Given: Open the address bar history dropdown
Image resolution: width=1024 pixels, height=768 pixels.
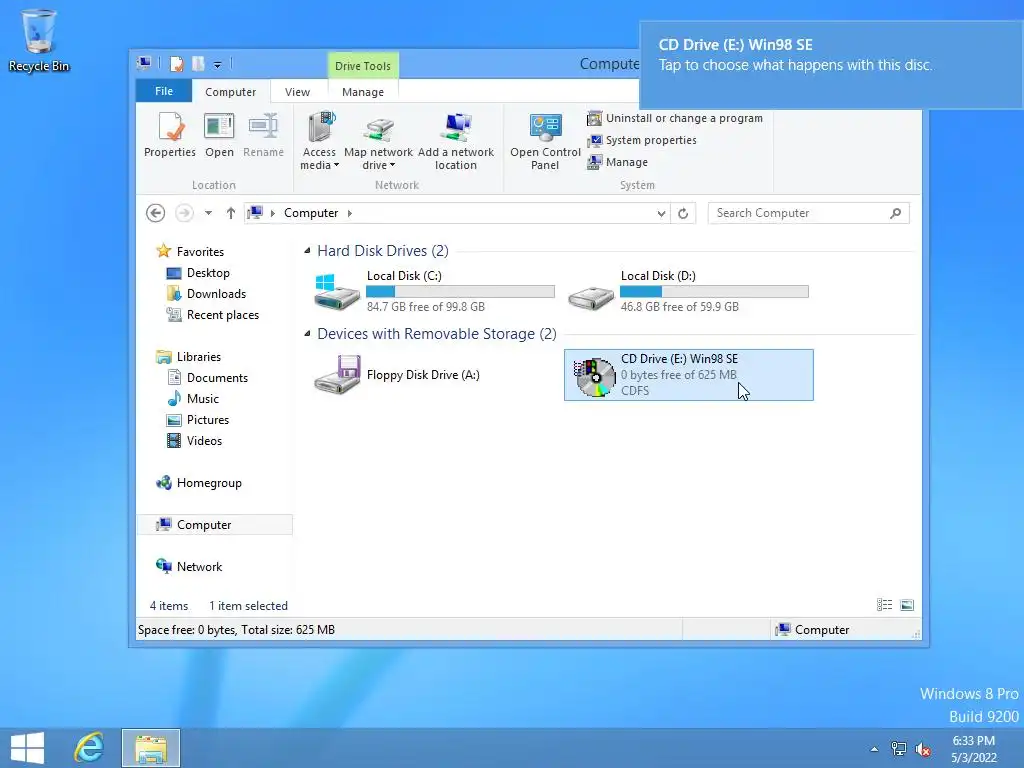Looking at the screenshot, I should click(x=661, y=214).
